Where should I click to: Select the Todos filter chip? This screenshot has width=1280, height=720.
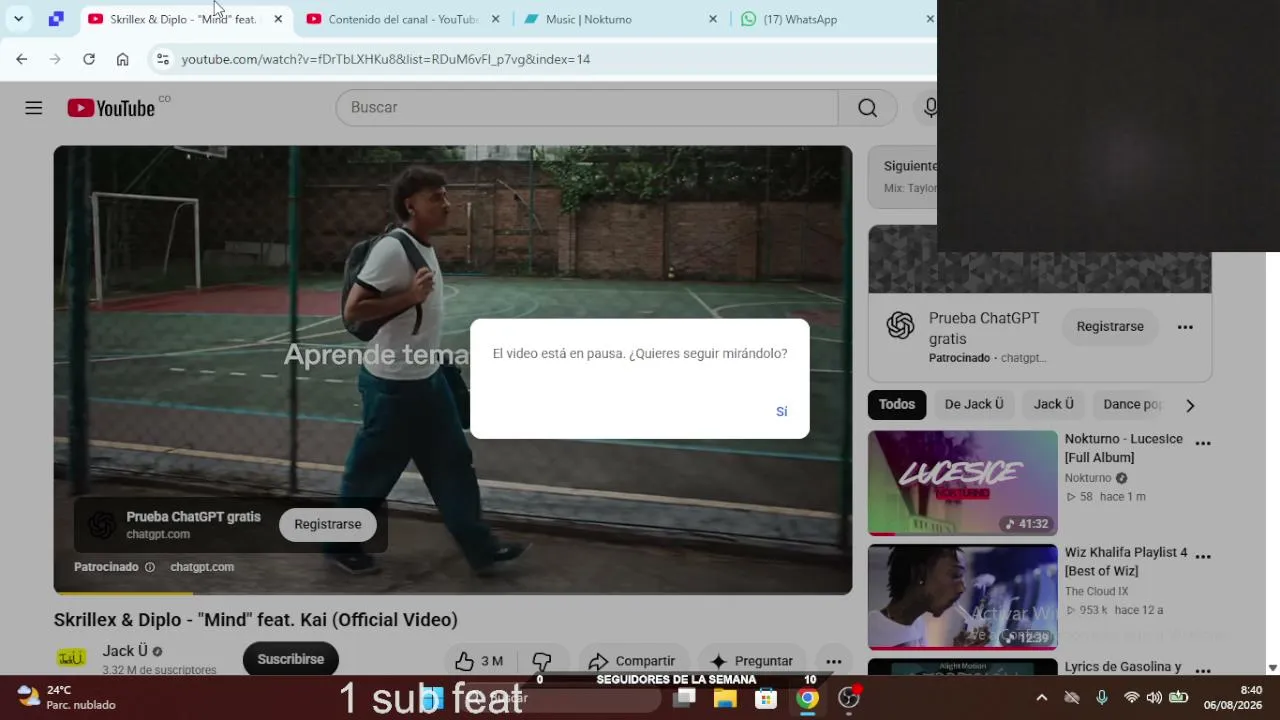pos(897,405)
